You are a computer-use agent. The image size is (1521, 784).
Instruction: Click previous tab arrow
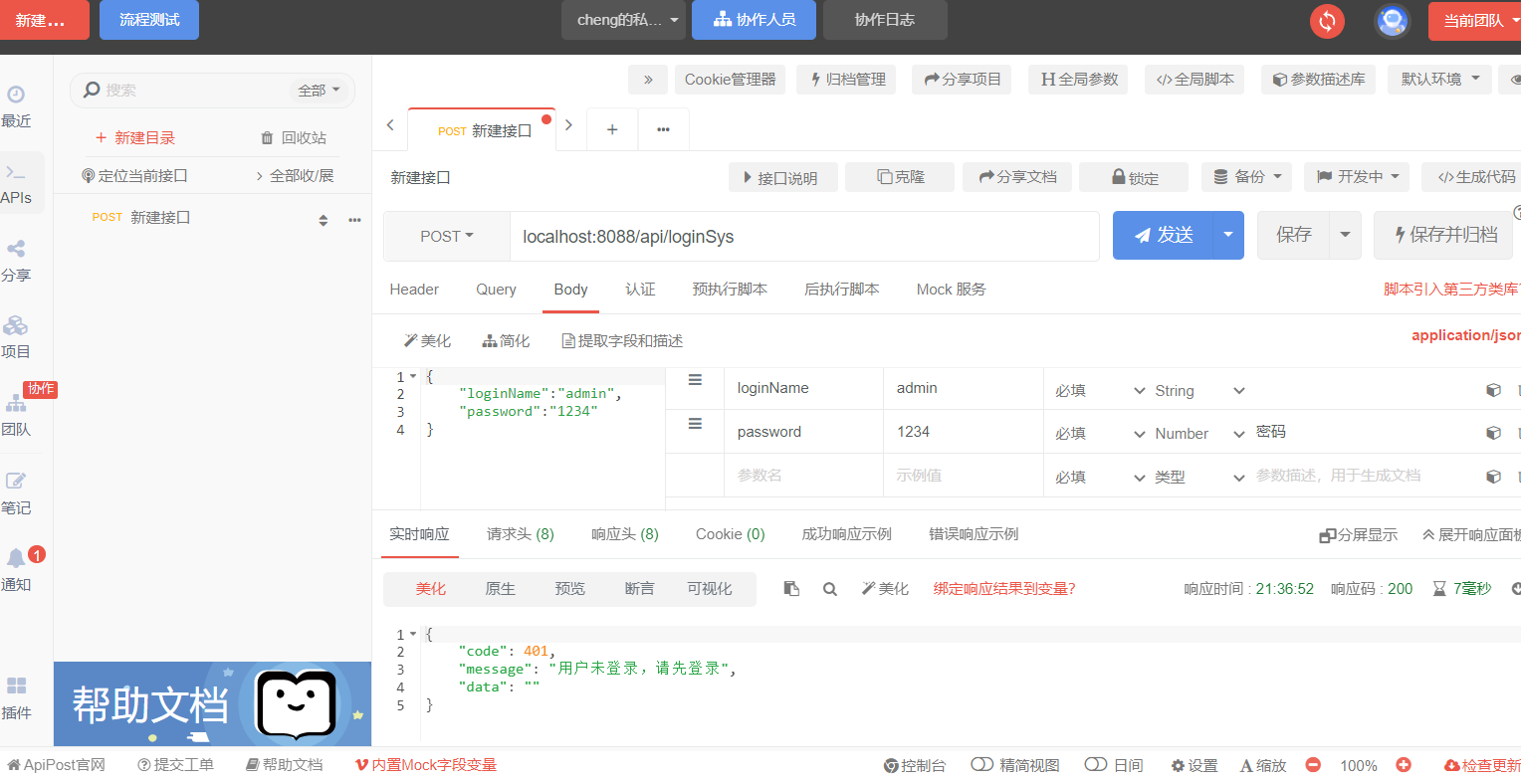(390, 125)
